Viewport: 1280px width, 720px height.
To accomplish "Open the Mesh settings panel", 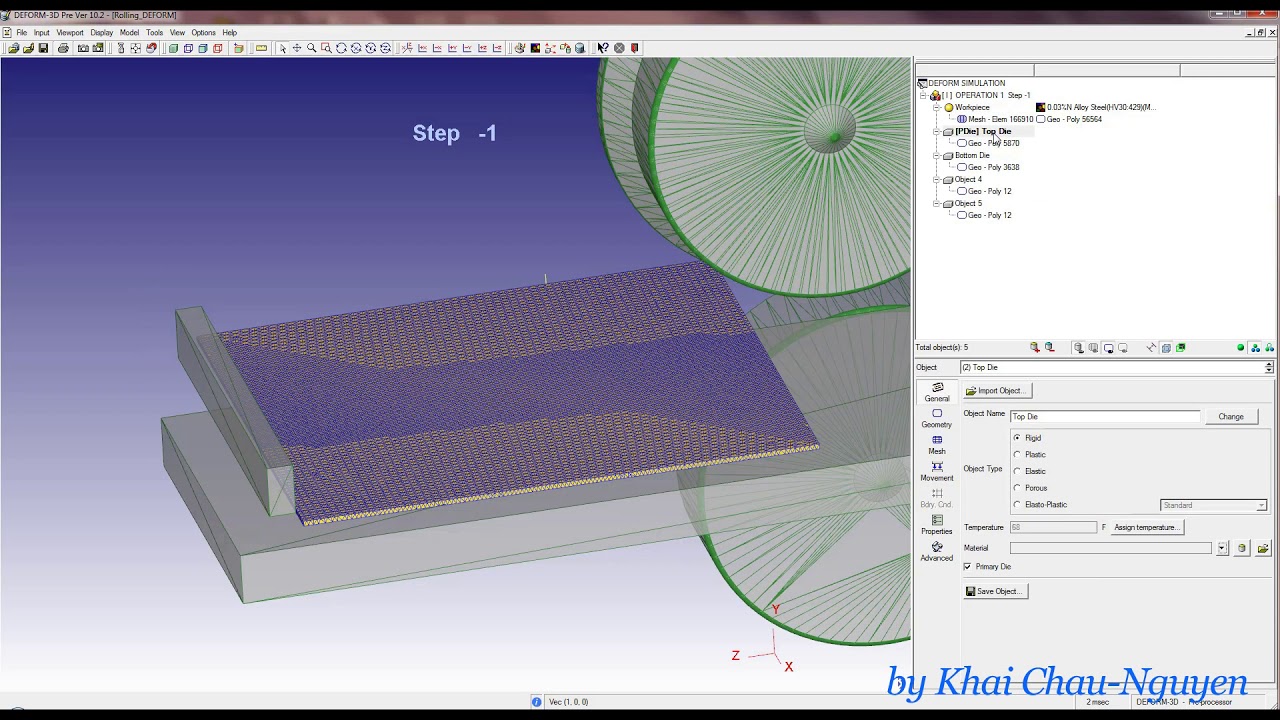I will click(x=937, y=445).
